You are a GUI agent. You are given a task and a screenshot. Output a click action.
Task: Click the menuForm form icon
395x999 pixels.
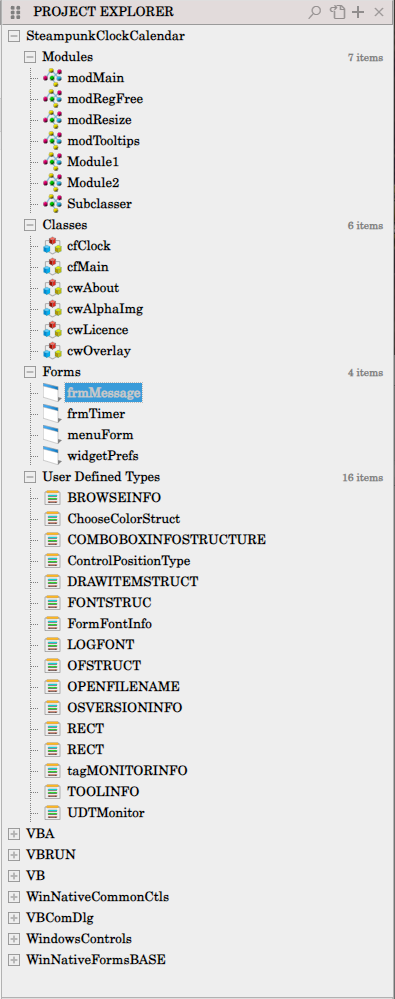[x=53, y=435]
